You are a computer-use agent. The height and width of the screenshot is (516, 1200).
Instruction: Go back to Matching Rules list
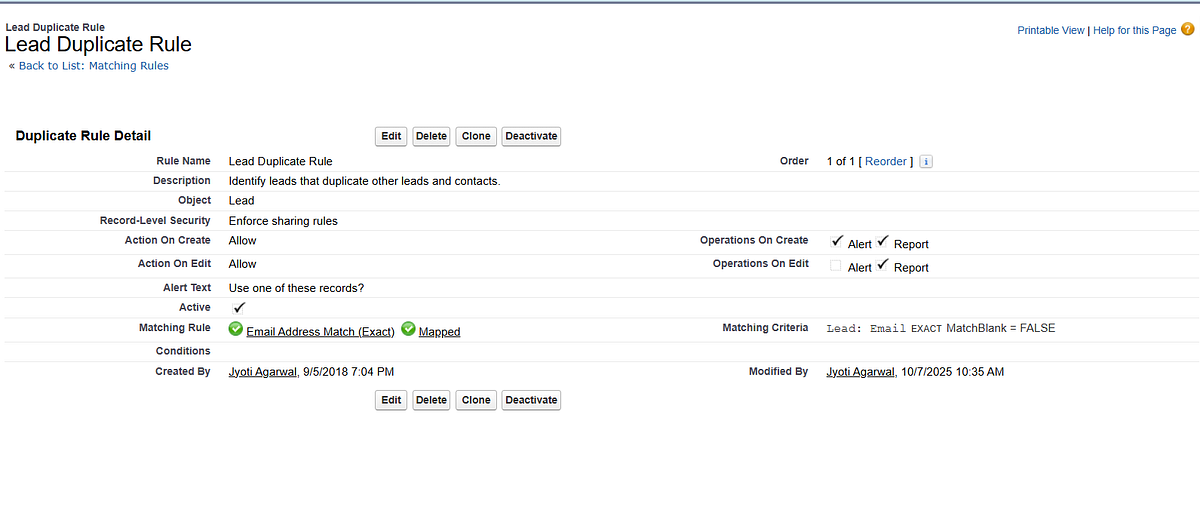tap(89, 66)
